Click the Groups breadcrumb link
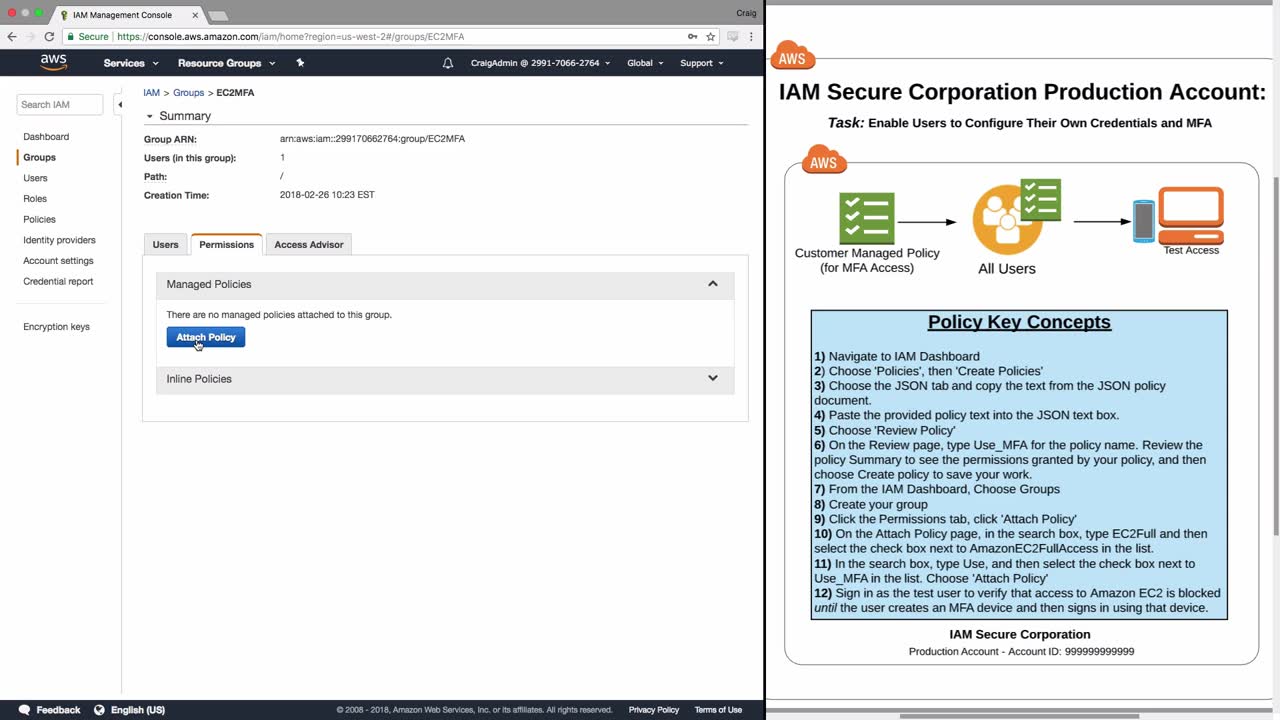Screen dimensions: 1280x720 (x=188, y=93)
